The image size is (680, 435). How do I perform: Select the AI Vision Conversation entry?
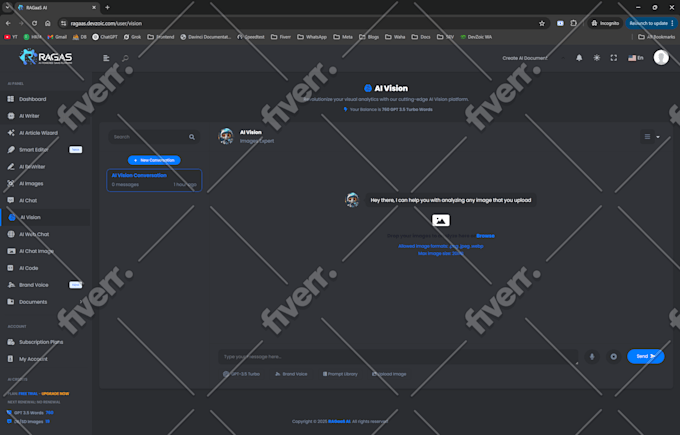point(154,180)
